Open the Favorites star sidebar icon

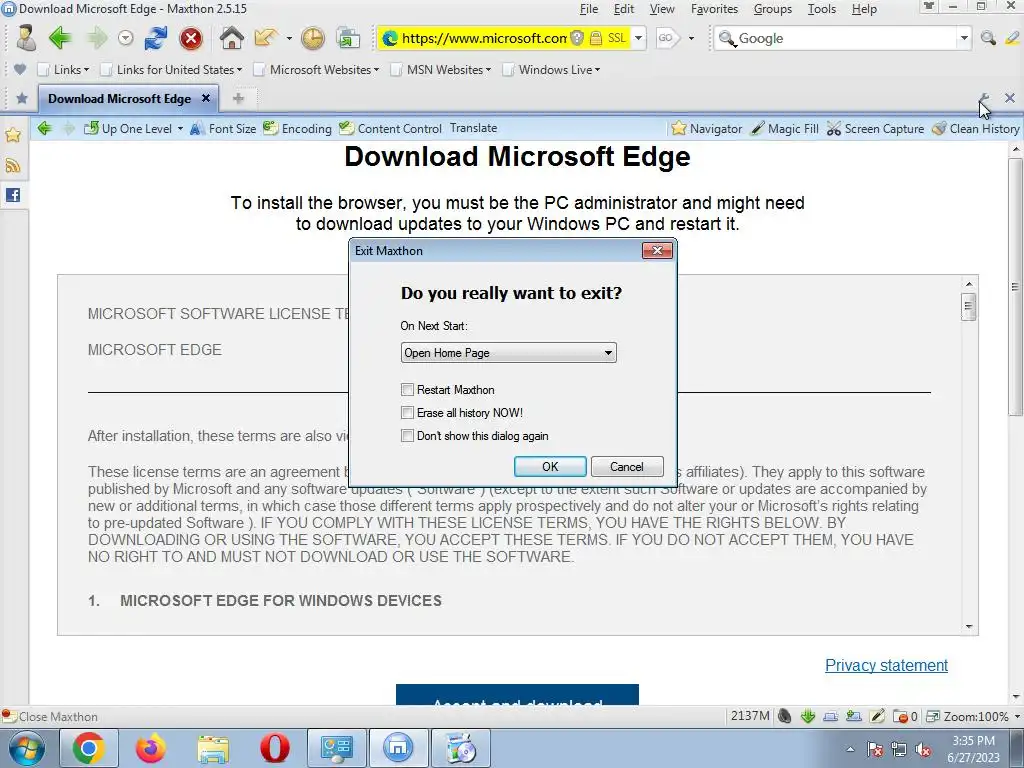point(13,135)
